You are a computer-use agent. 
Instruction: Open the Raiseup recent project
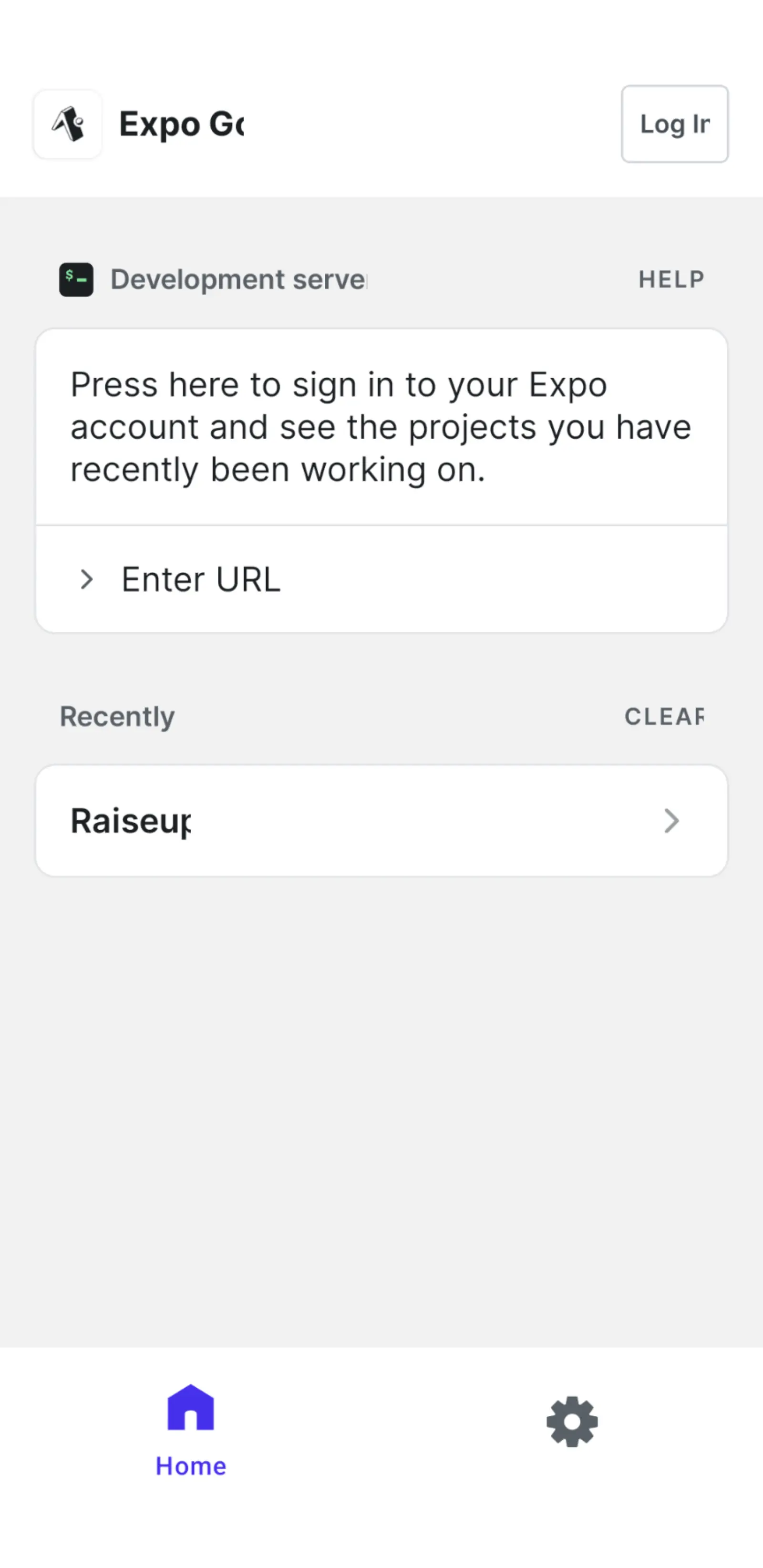[x=381, y=821]
